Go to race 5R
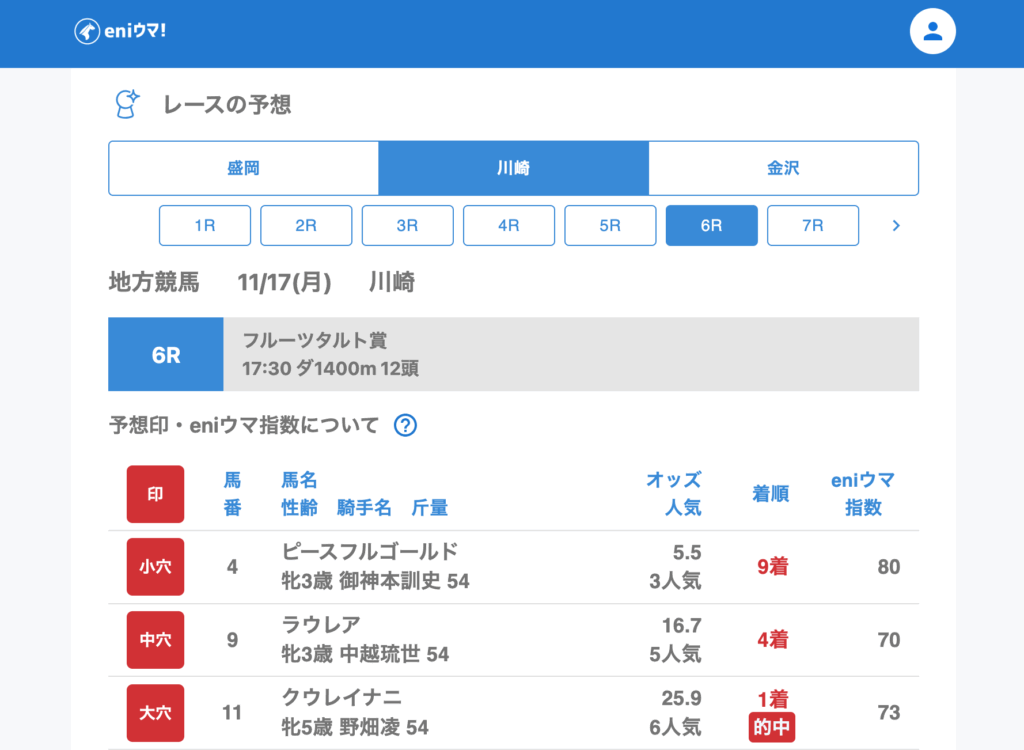Image resolution: width=1024 pixels, height=750 pixels. click(x=610, y=225)
